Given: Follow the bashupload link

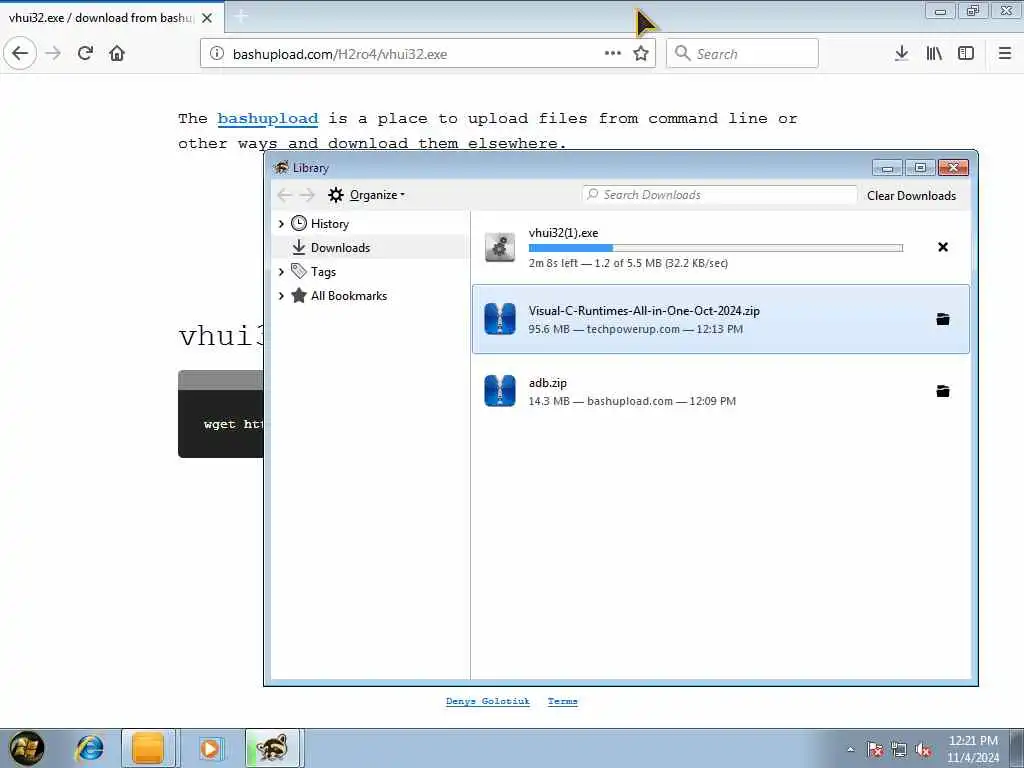Looking at the screenshot, I should tap(268, 119).
